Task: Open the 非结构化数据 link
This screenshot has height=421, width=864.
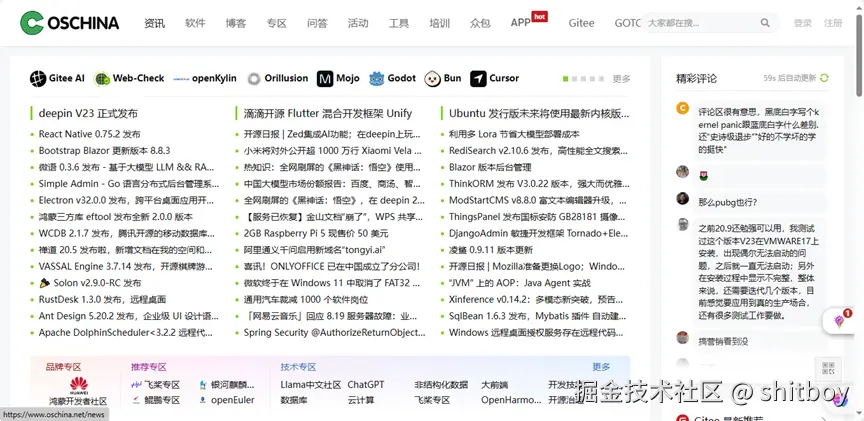Action: tap(441, 384)
